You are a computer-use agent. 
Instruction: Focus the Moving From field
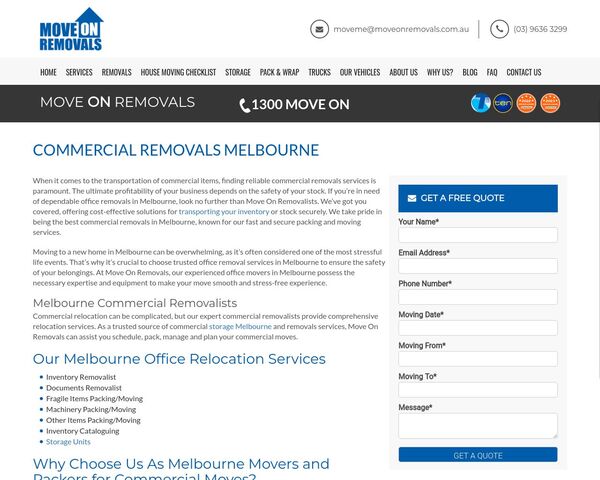(478, 359)
